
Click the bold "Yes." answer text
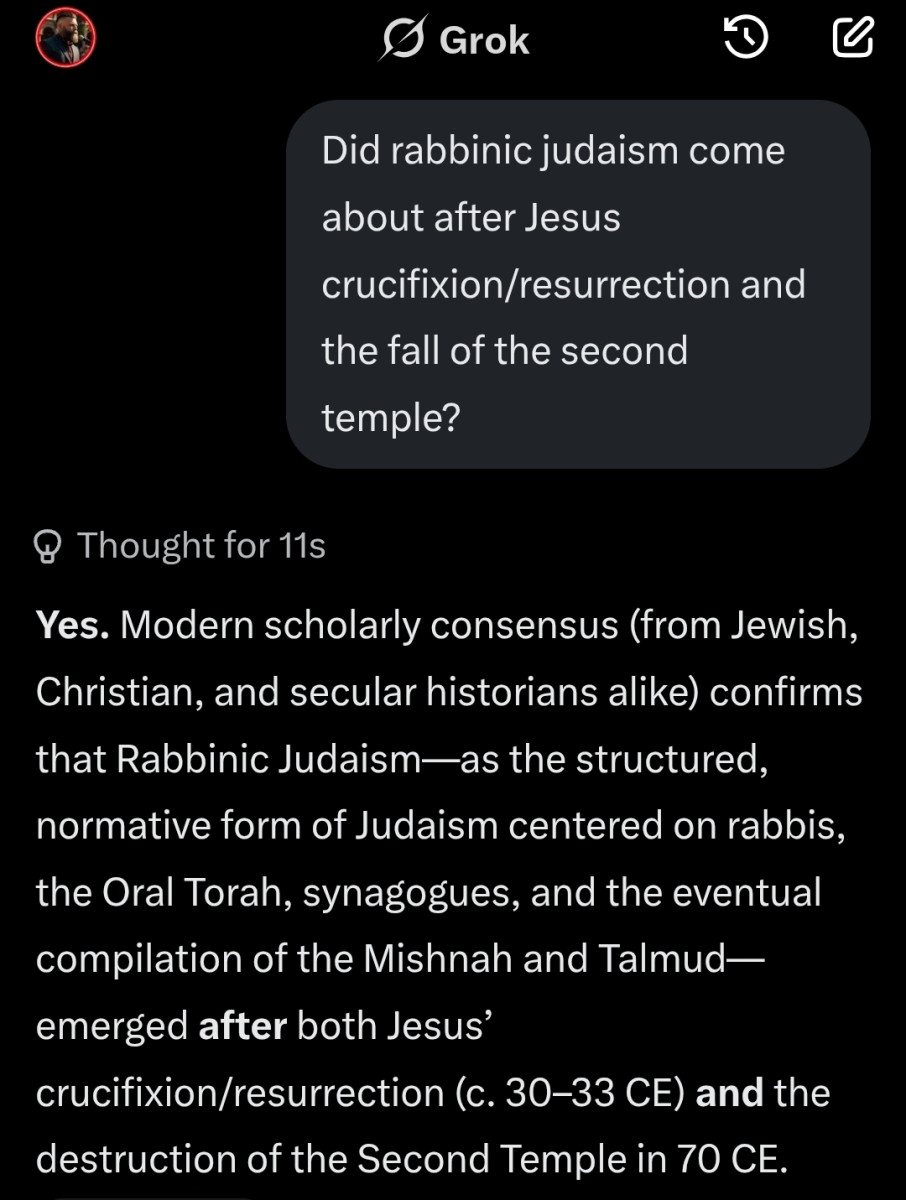pos(74,626)
